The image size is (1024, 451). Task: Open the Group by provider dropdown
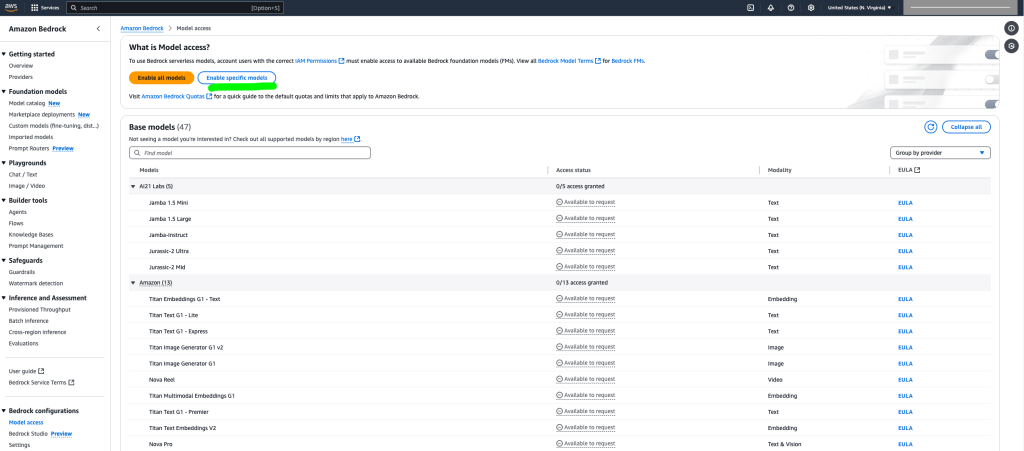(940, 153)
